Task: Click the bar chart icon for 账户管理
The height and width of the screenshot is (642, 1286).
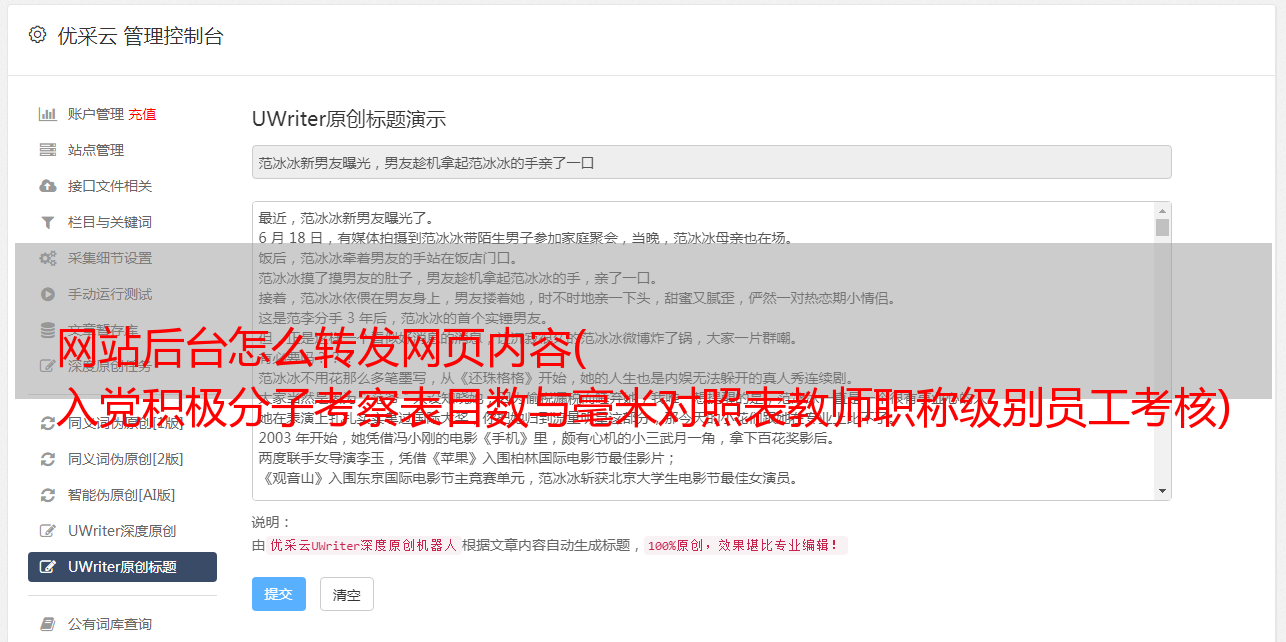Action: click(x=47, y=114)
